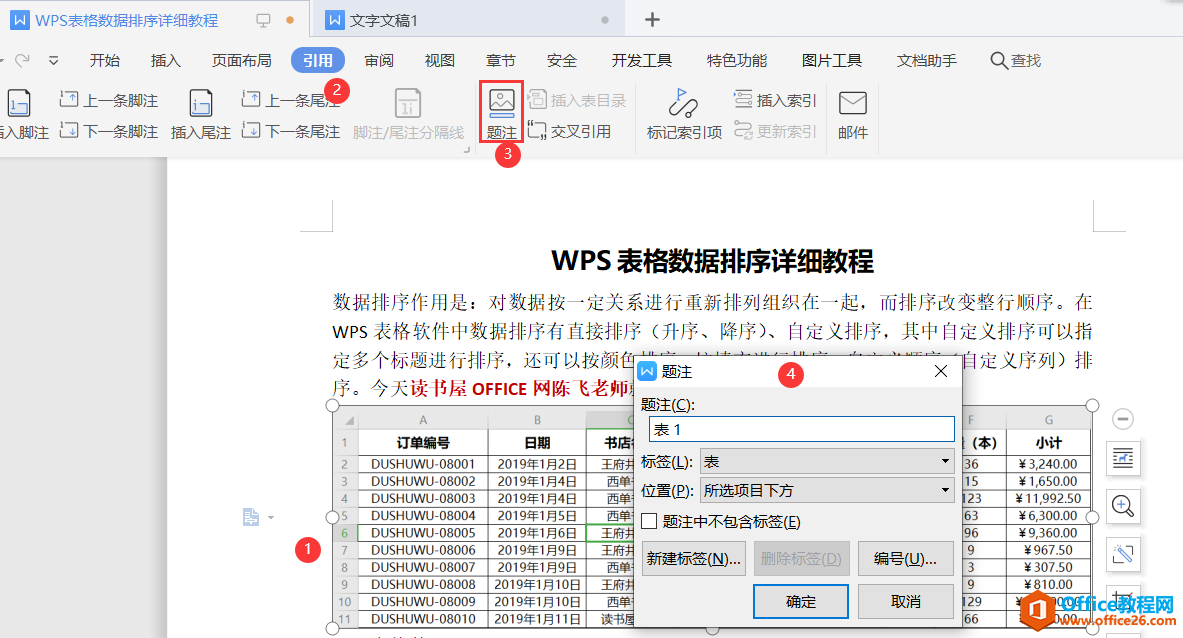Click cell DUSHUWU-08005 in the table image

(x=423, y=532)
